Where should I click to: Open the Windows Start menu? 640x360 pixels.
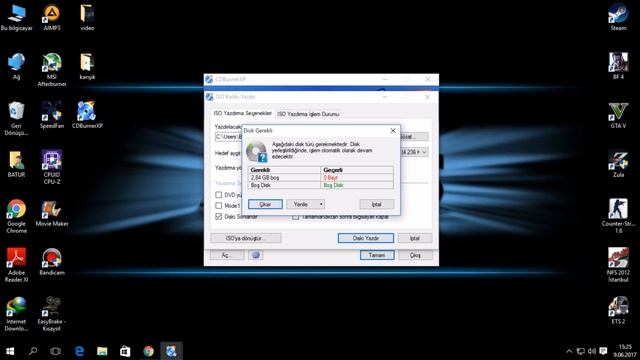(x=10, y=351)
